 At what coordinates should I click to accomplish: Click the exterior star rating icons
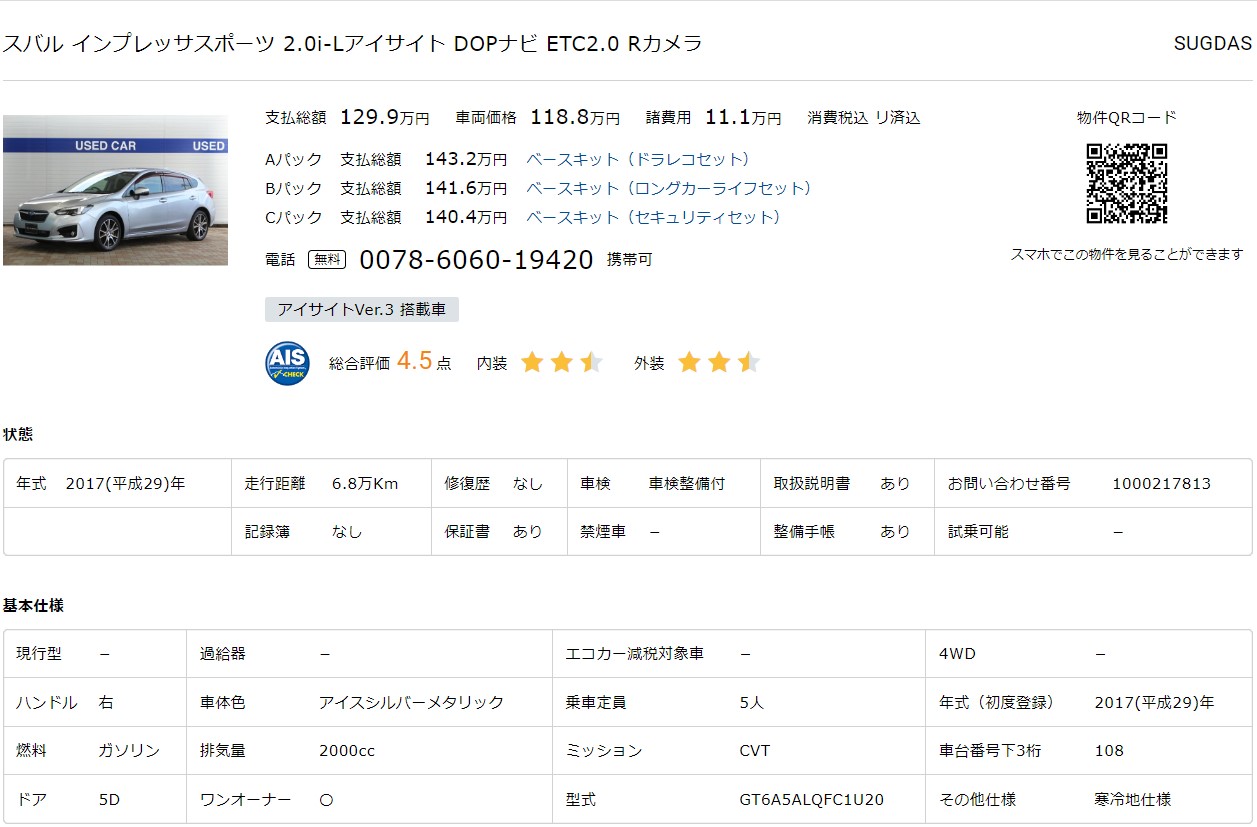coord(718,363)
